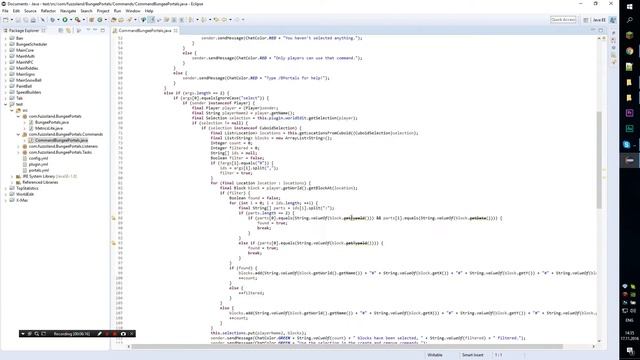Select MetricsLite.java in the tree
This screenshot has height=360, width=640.
(49, 129)
